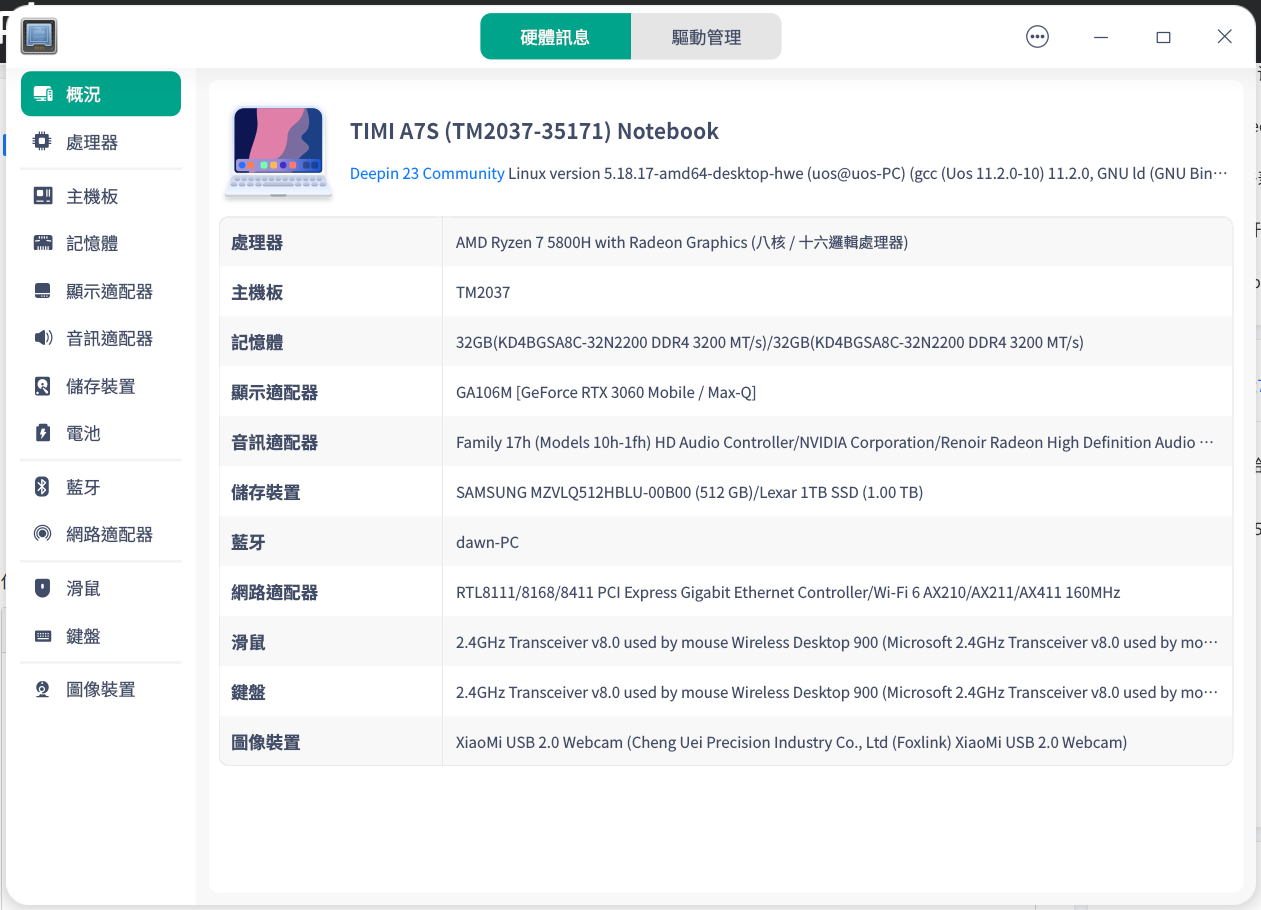
Task: Click the 顯示適配器 row label in the table
Action: pyautogui.click(x=274, y=392)
